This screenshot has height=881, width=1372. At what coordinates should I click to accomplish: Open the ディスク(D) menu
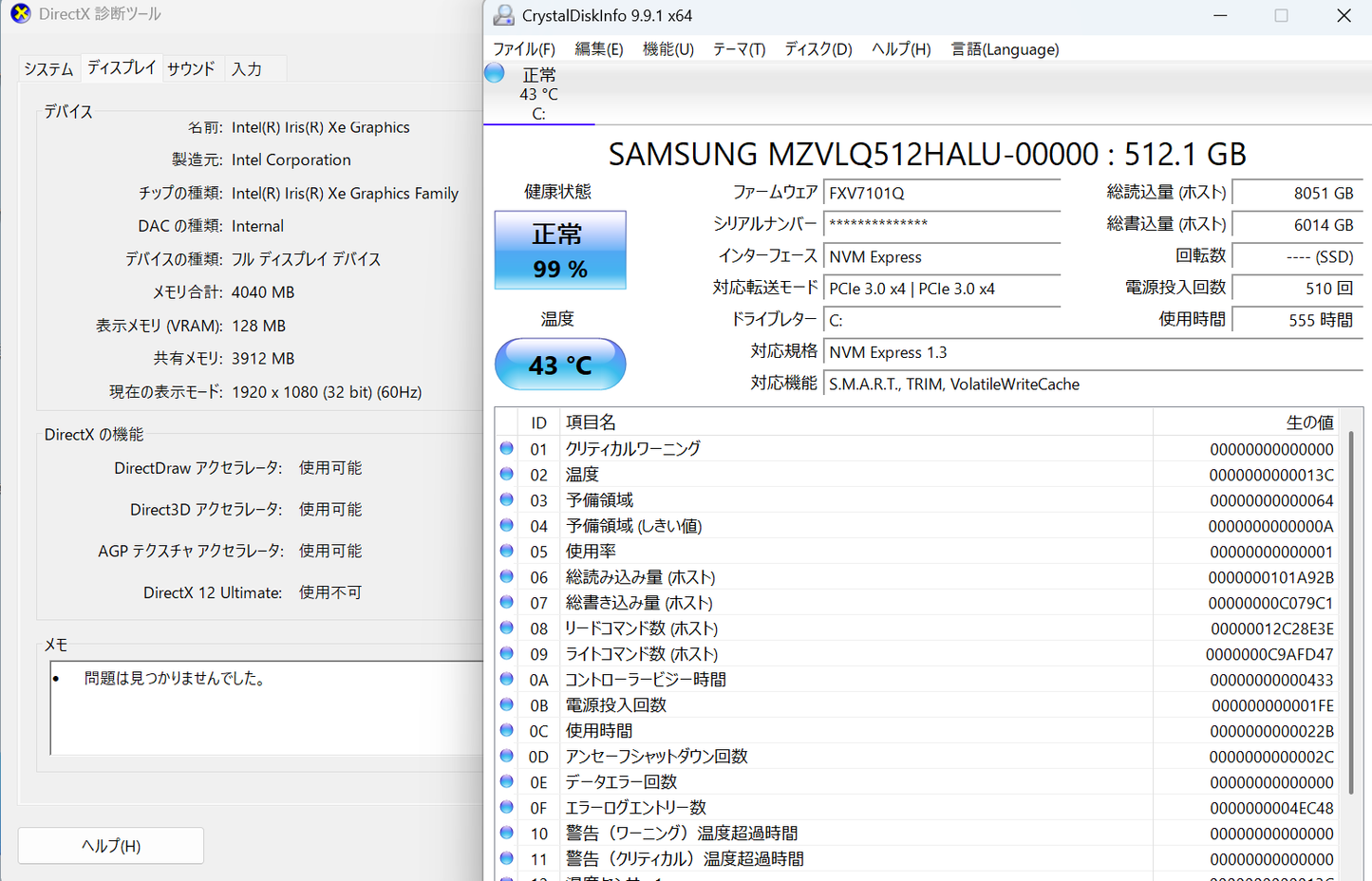pos(818,49)
